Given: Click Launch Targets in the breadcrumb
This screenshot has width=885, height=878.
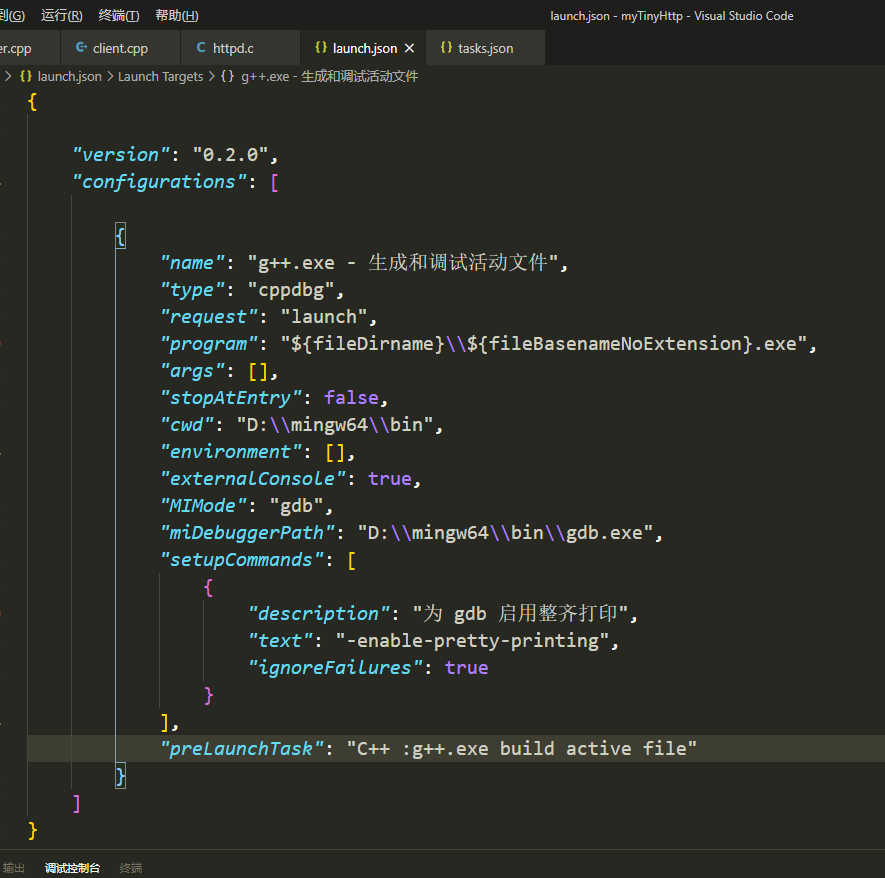Looking at the screenshot, I should pyautogui.click(x=160, y=76).
